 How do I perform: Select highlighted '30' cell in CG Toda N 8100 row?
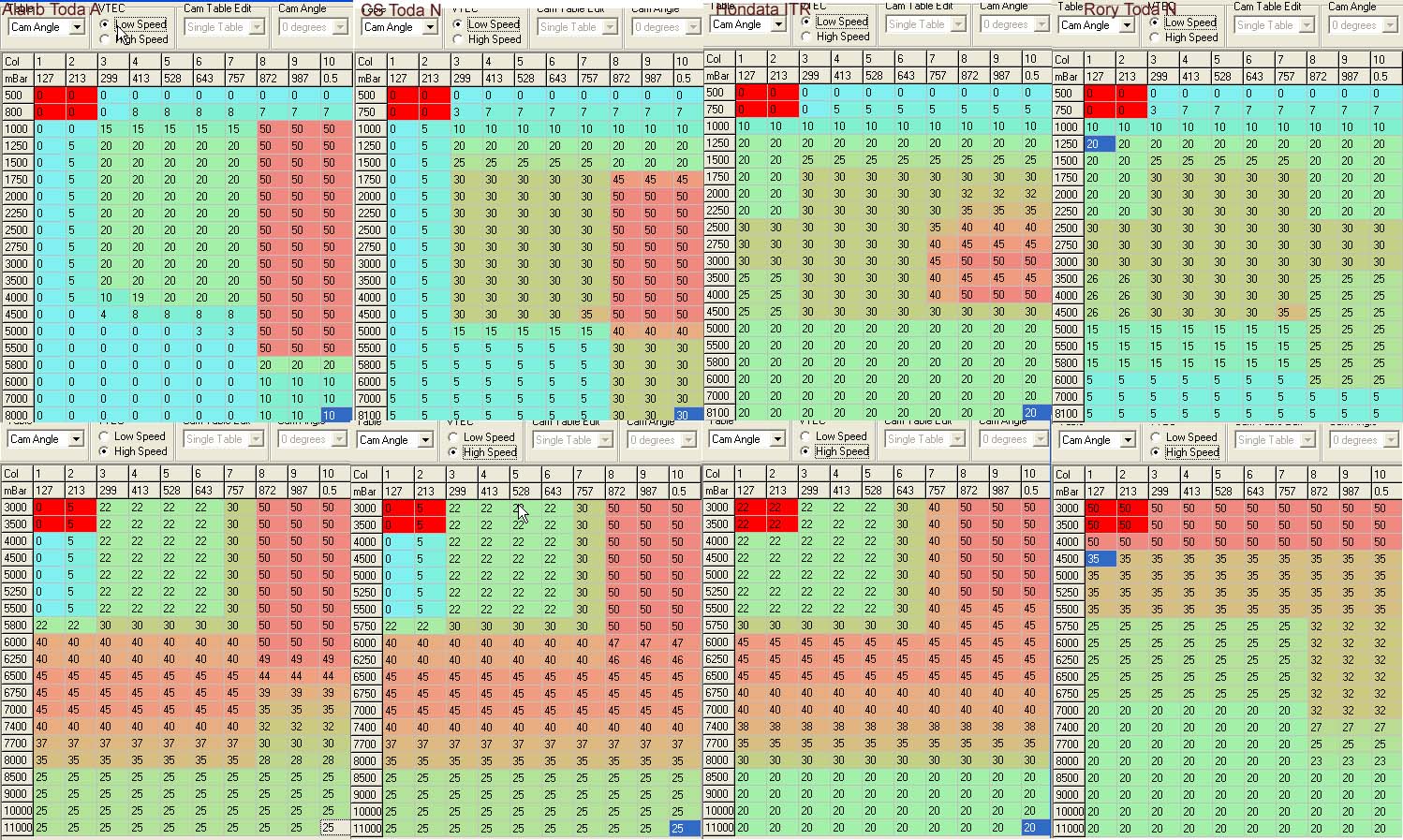688,415
